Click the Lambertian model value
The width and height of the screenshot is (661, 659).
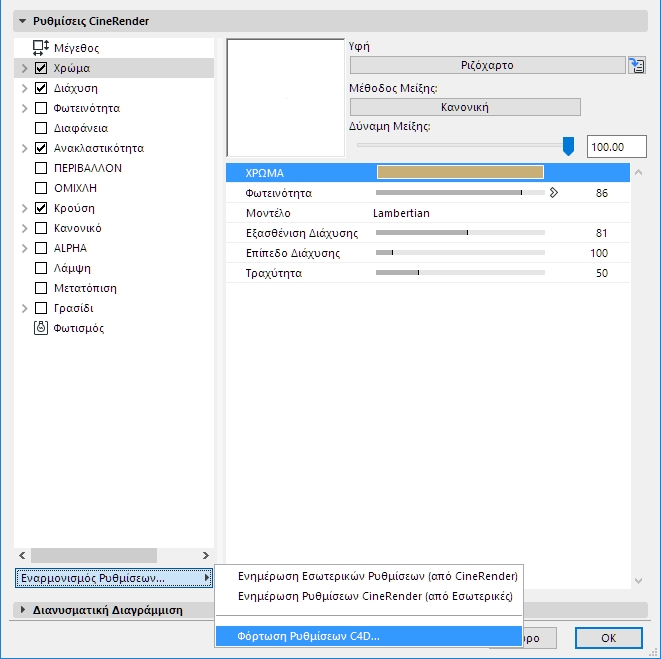[x=401, y=213]
